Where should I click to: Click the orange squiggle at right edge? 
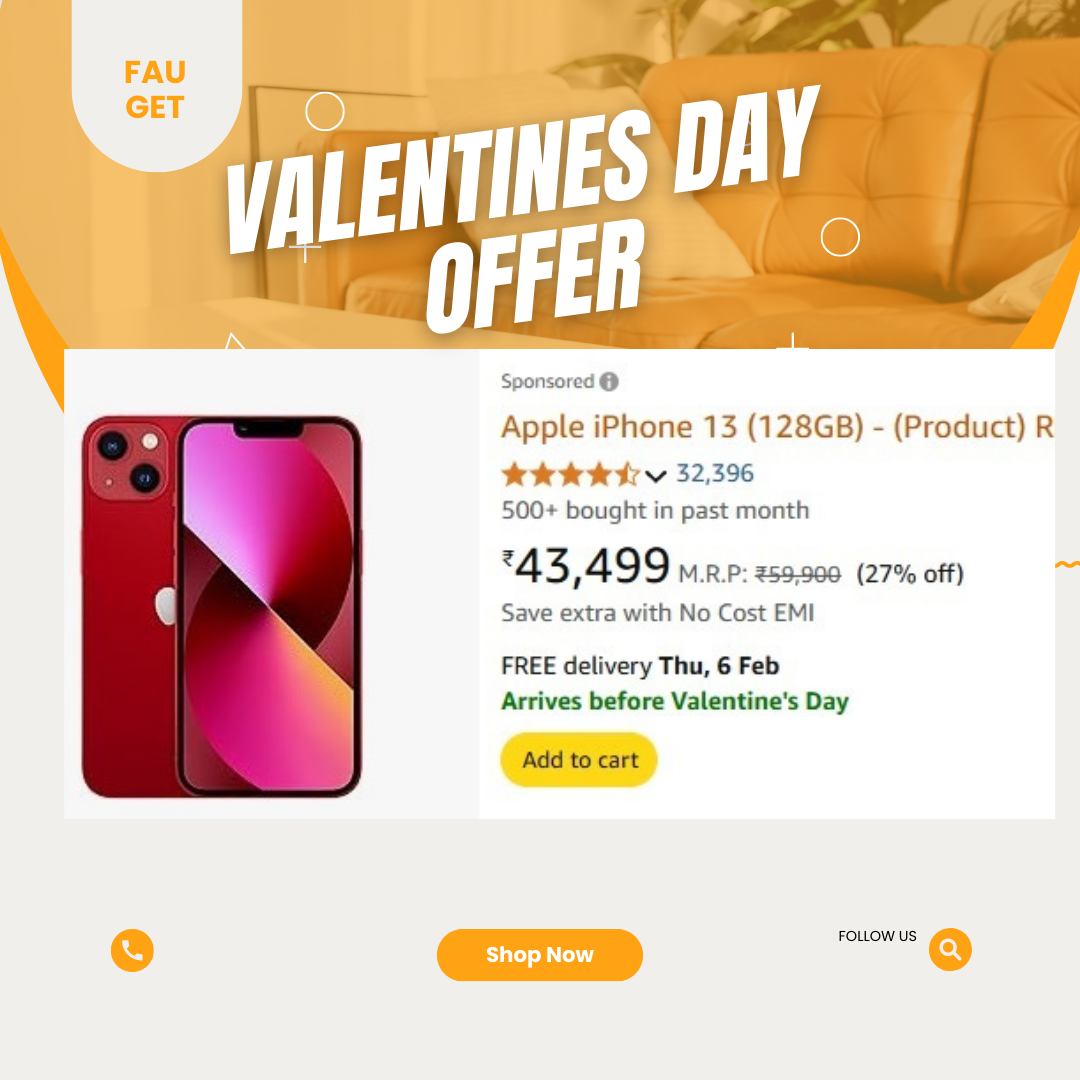[x=1068, y=565]
